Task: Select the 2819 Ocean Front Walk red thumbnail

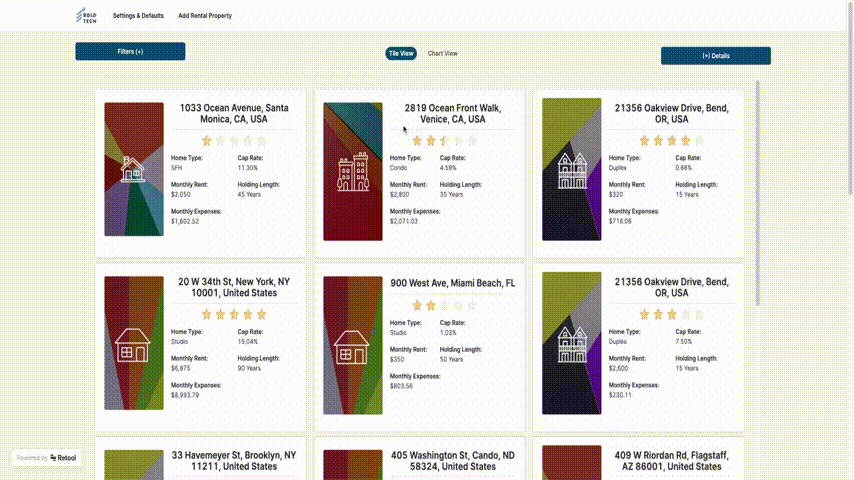Action: click(353, 172)
